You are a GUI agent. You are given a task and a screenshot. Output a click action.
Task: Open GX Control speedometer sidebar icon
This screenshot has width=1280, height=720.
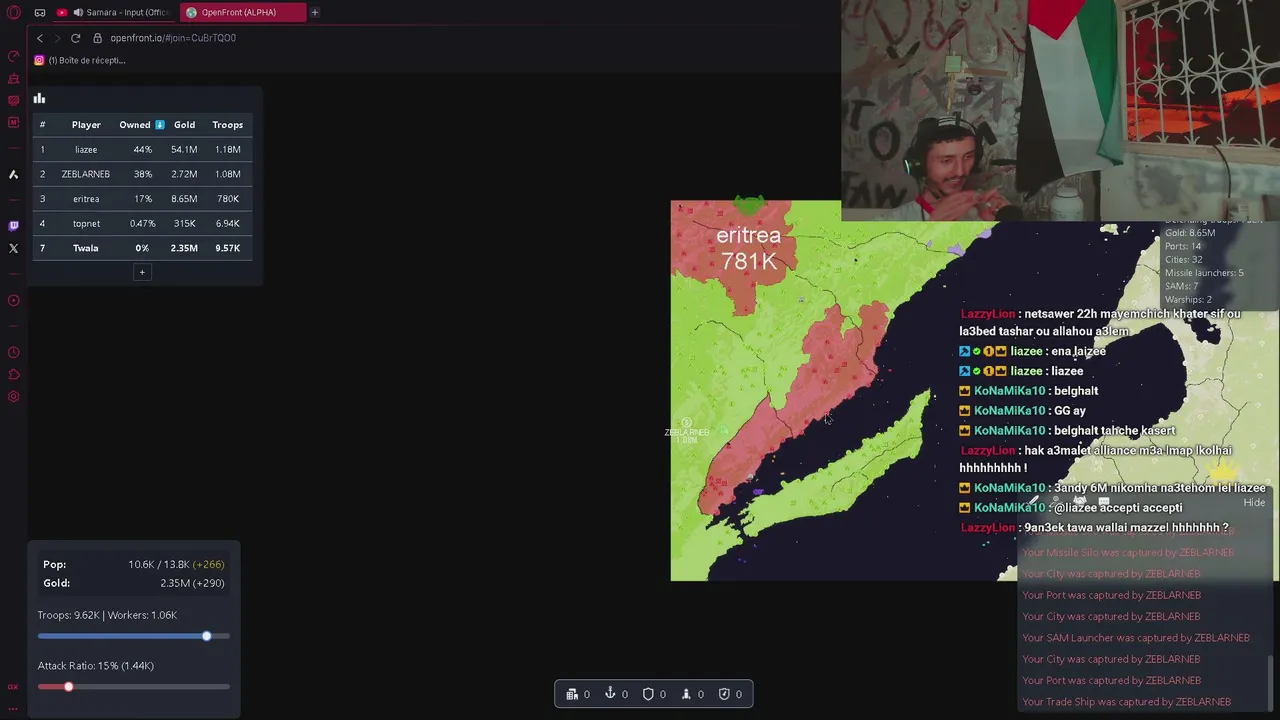(x=13, y=56)
